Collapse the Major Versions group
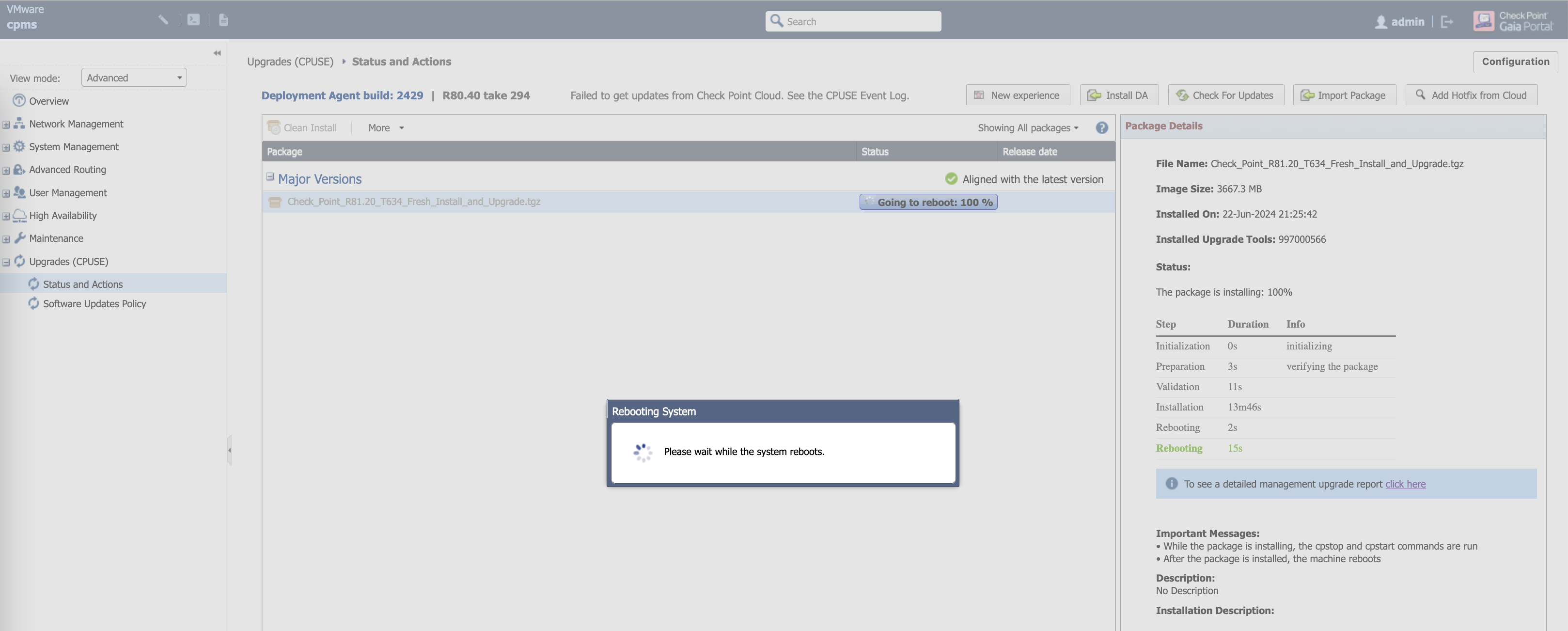The image size is (1568, 631). point(270,177)
